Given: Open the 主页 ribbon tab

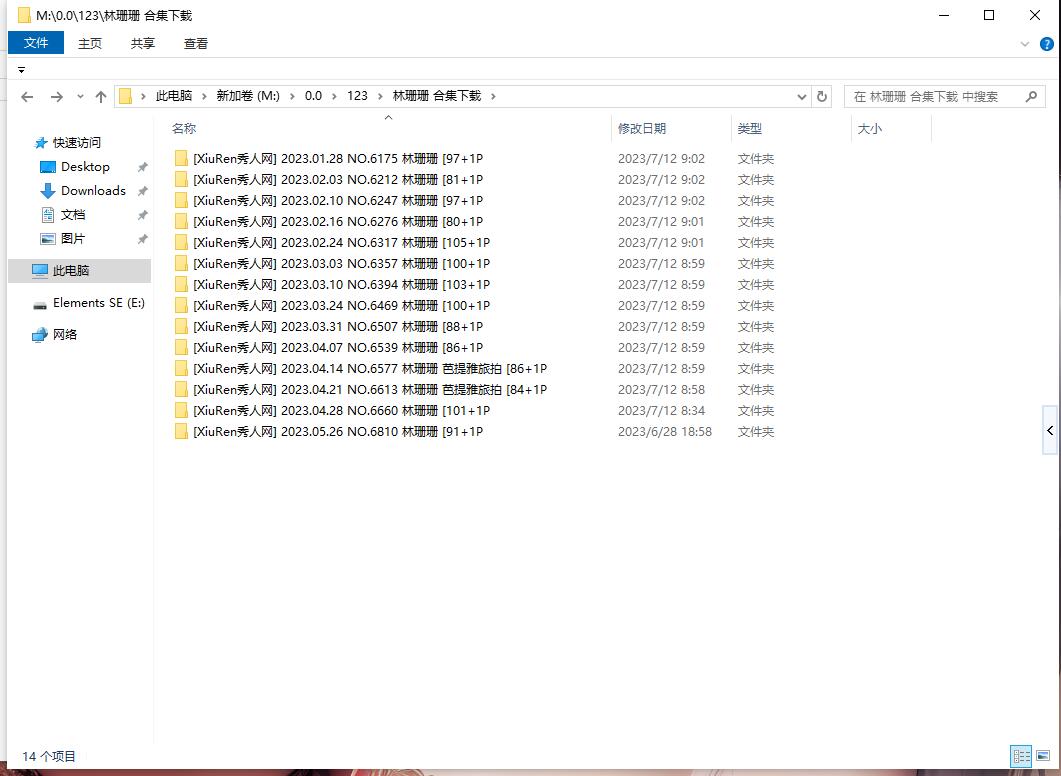Looking at the screenshot, I should [89, 43].
